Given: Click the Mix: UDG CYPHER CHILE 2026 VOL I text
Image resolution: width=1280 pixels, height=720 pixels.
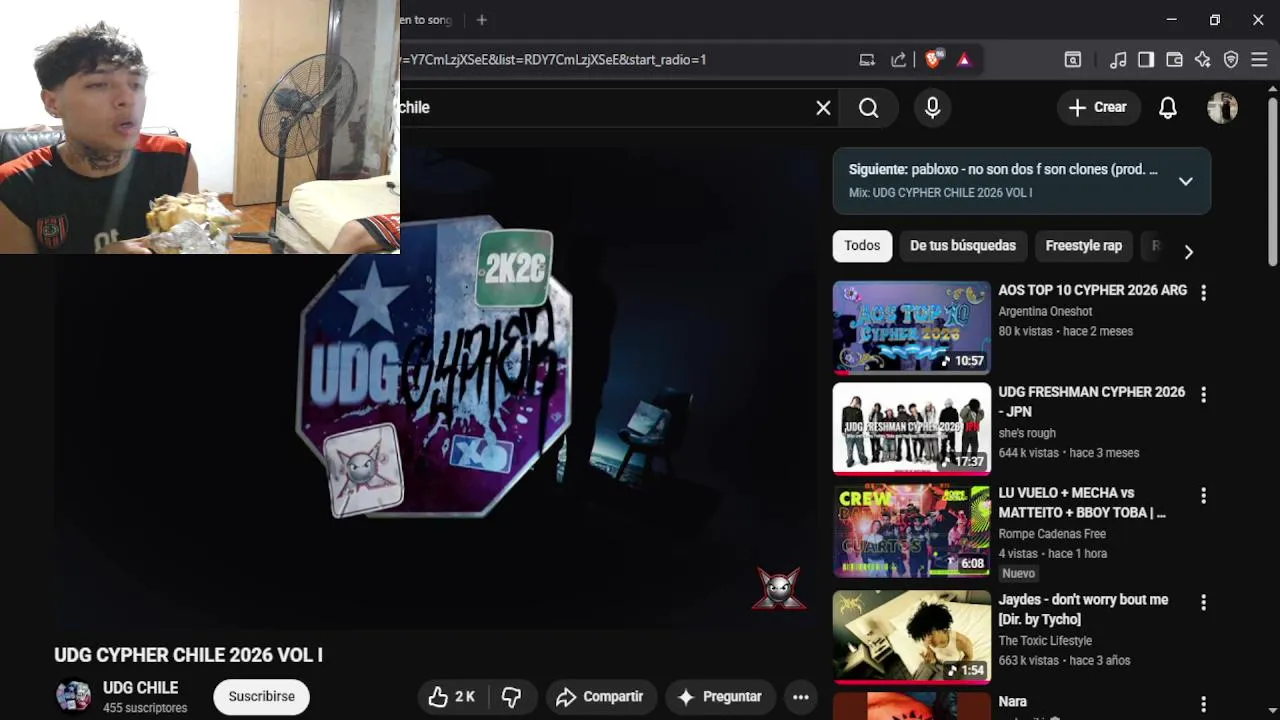Looking at the screenshot, I should (x=940, y=192).
